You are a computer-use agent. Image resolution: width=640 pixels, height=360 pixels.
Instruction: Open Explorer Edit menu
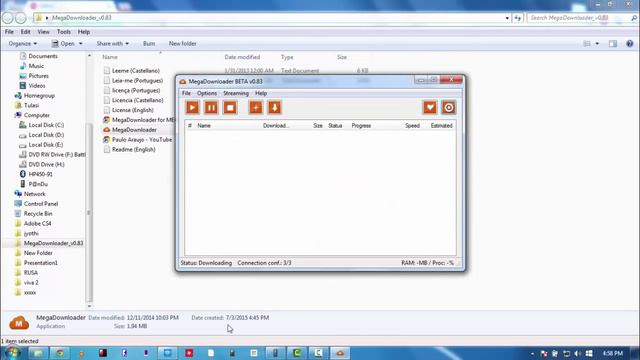pyautogui.click(x=25, y=32)
